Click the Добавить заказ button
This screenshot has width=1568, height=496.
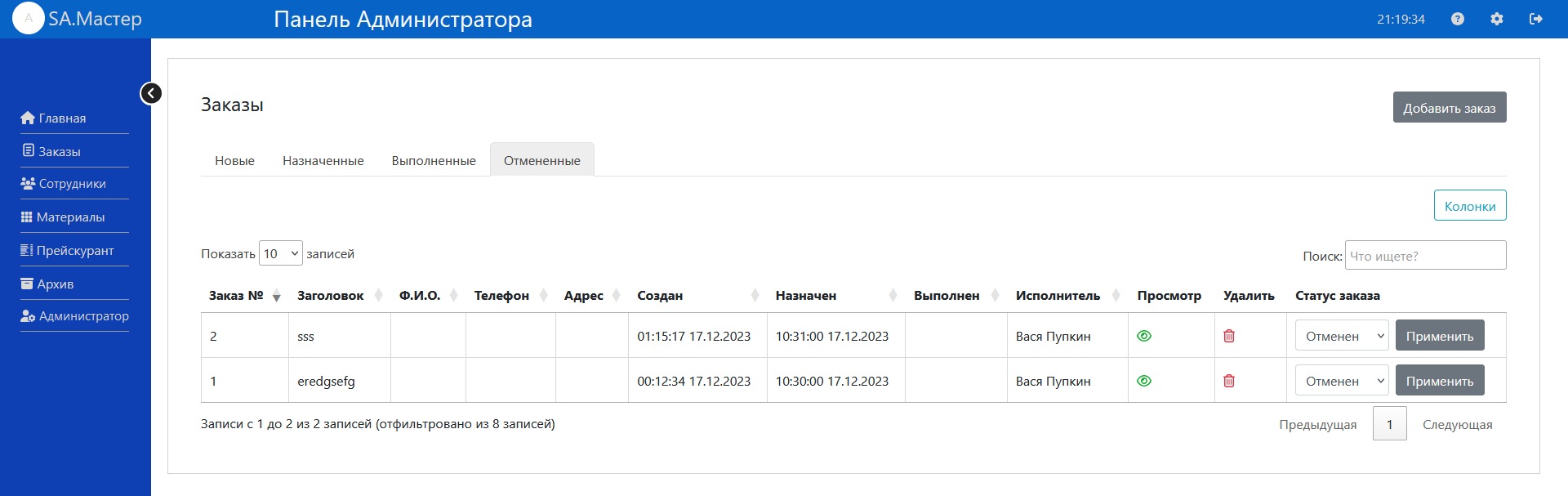pyautogui.click(x=1449, y=108)
